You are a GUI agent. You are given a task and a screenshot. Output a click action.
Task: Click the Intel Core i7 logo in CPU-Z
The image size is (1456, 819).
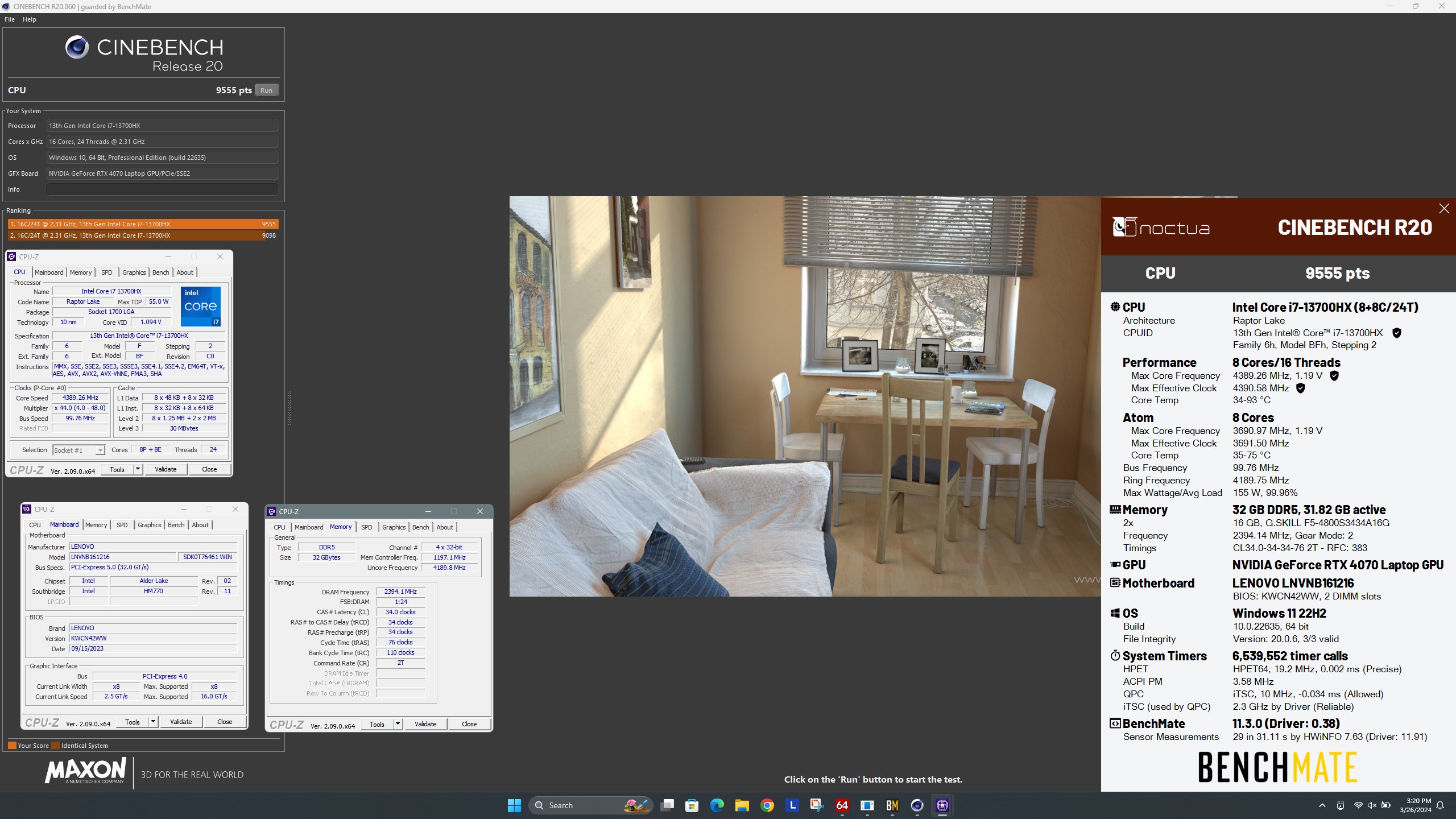click(200, 307)
